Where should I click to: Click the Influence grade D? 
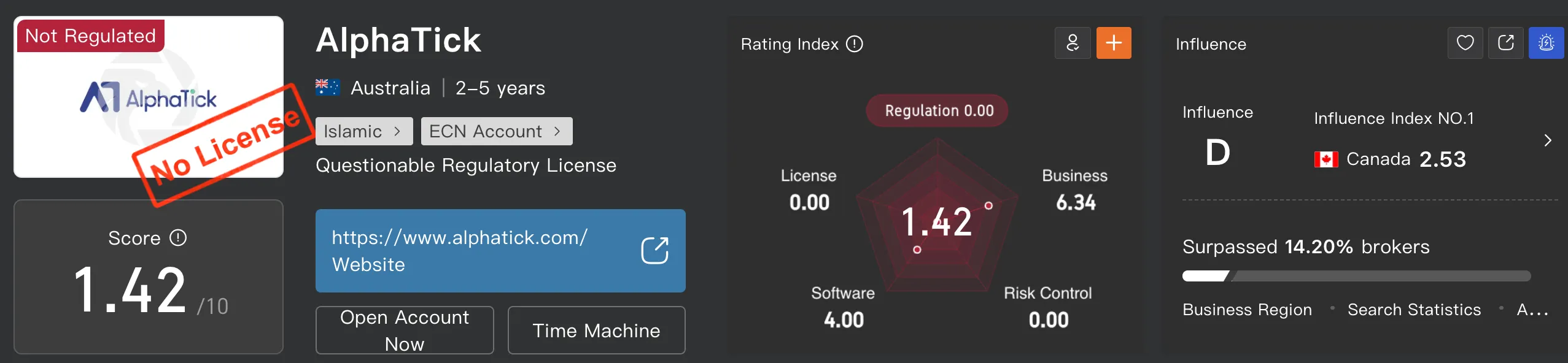[1217, 152]
